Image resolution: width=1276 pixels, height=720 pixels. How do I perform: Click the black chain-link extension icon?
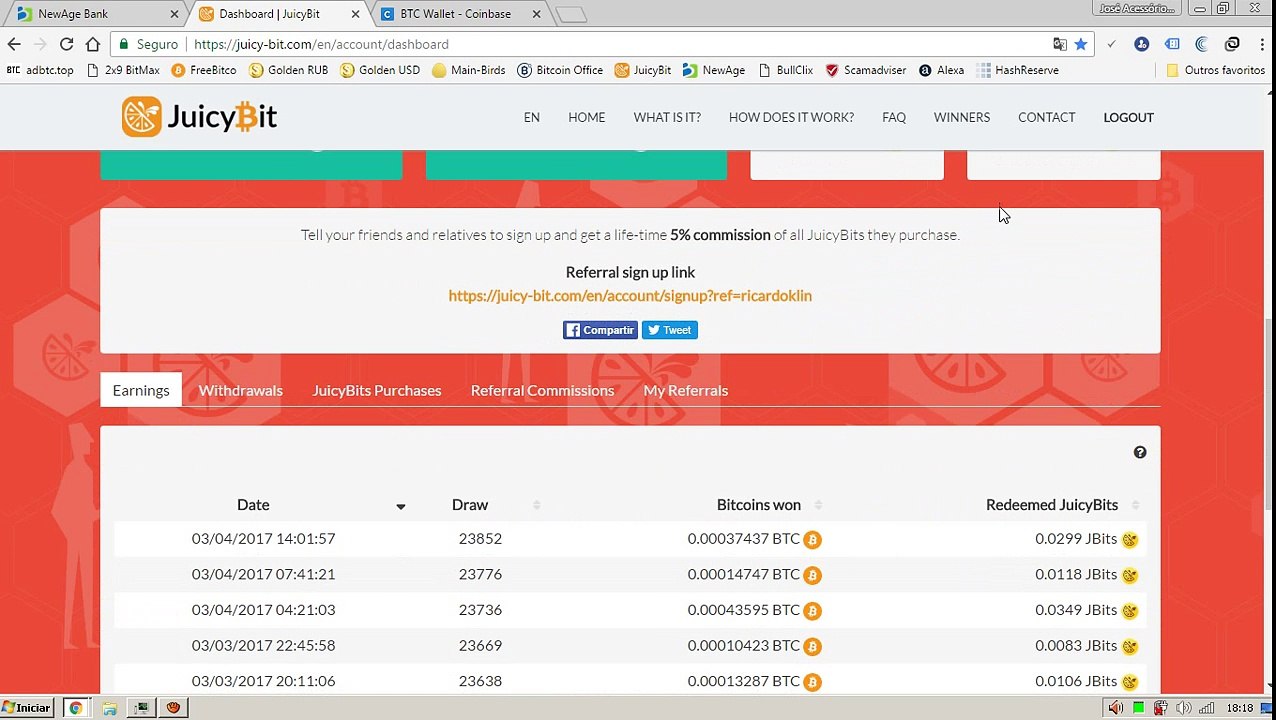1232,44
